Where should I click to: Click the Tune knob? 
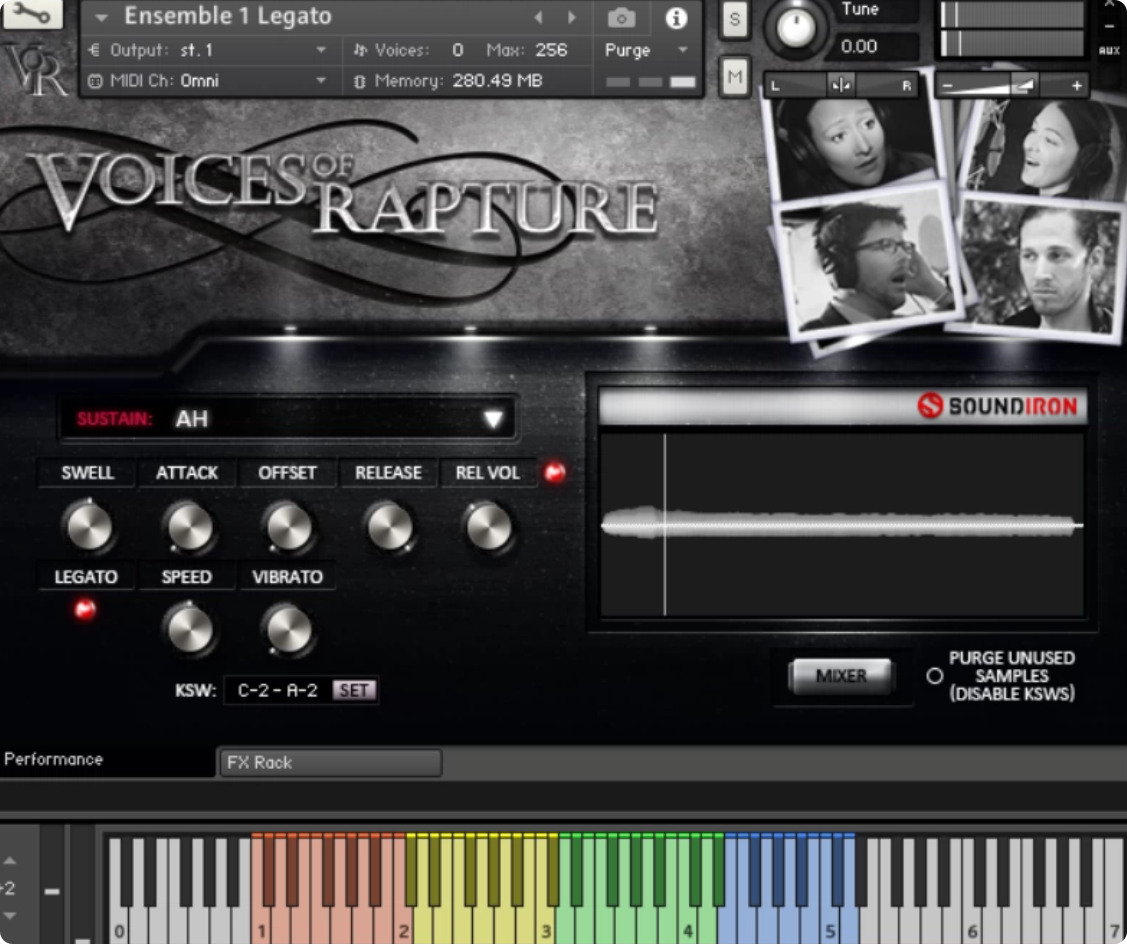(x=796, y=27)
